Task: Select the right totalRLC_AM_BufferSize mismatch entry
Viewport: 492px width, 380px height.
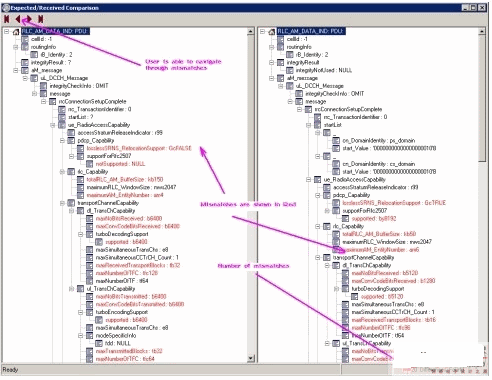Action: [379, 234]
